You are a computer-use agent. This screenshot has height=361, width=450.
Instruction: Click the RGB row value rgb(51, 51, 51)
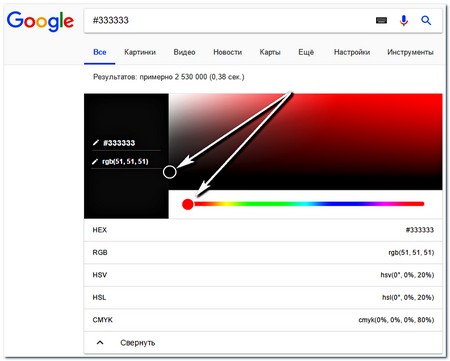pos(411,253)
